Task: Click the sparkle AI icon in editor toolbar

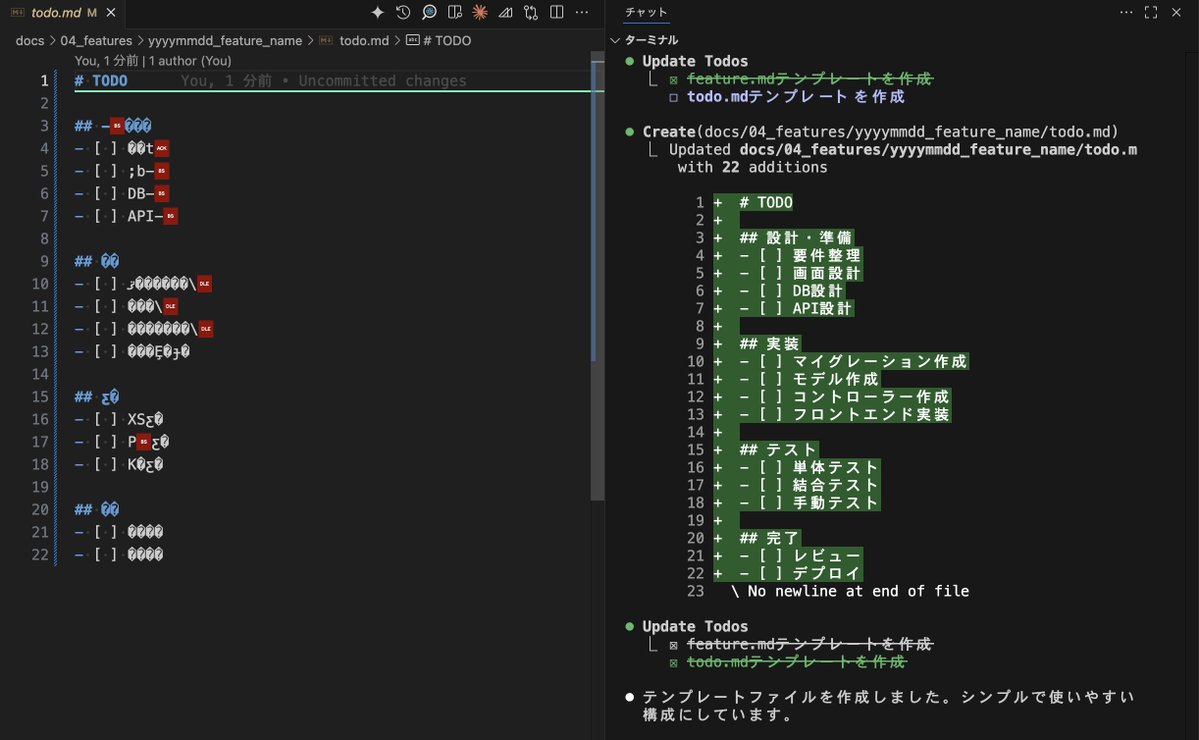Action: (x=378, y=12)
